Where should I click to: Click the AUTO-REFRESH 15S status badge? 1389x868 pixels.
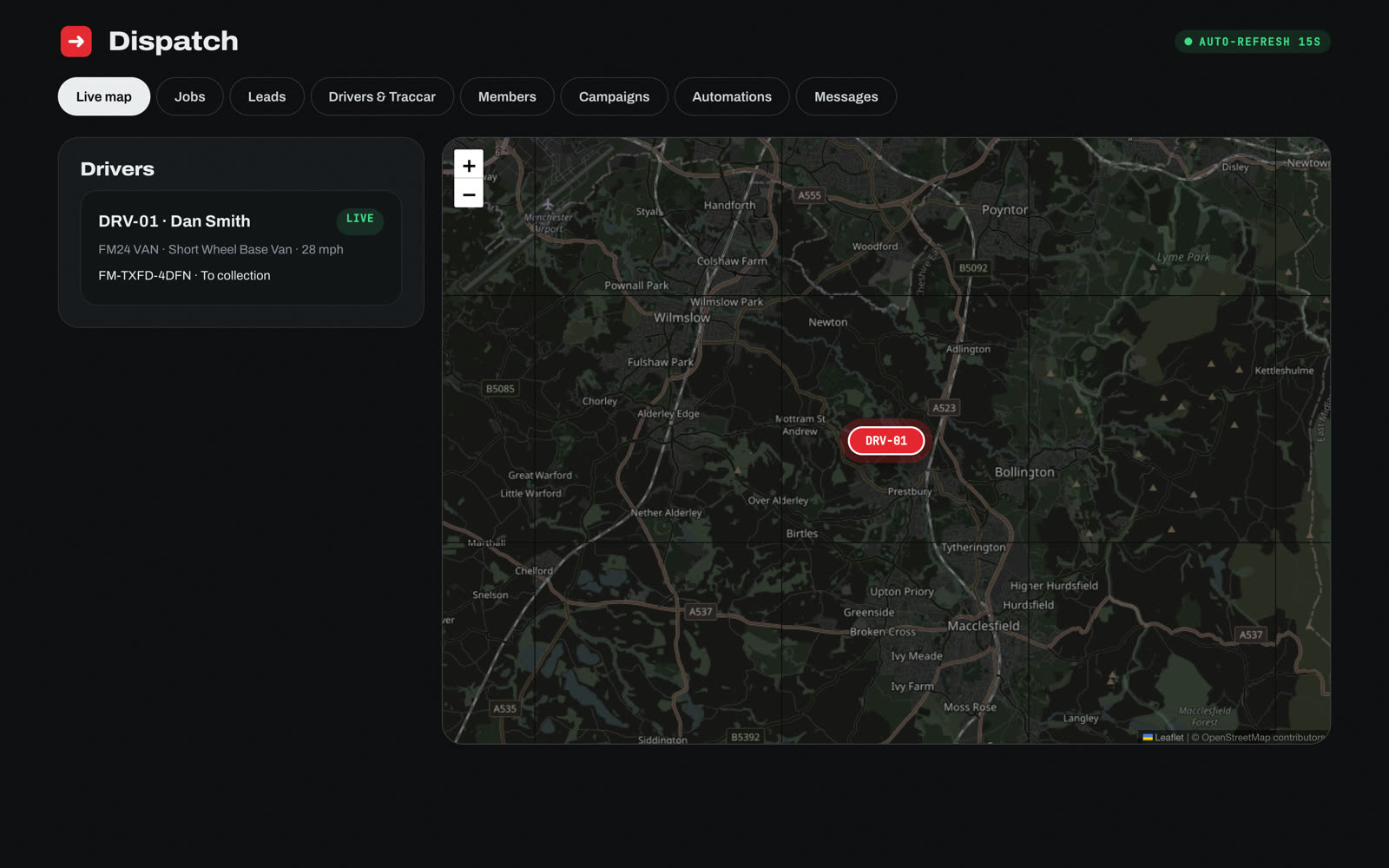tap(1253, 42)
